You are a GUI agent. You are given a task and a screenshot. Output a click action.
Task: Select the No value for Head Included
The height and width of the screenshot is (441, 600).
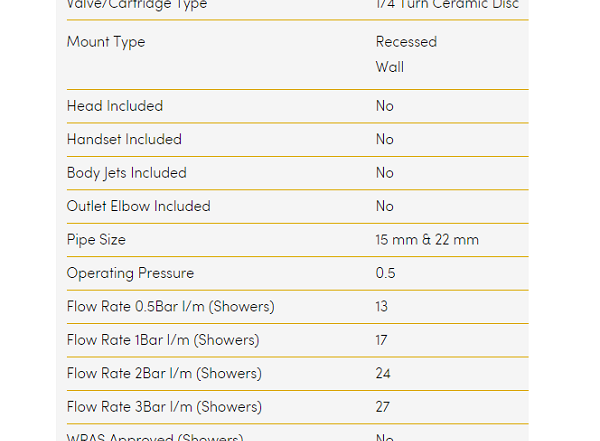click(385, 106)
